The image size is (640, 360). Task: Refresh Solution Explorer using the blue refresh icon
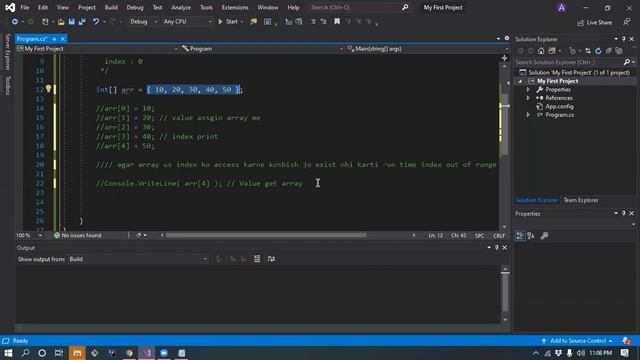tap(598, 51)
